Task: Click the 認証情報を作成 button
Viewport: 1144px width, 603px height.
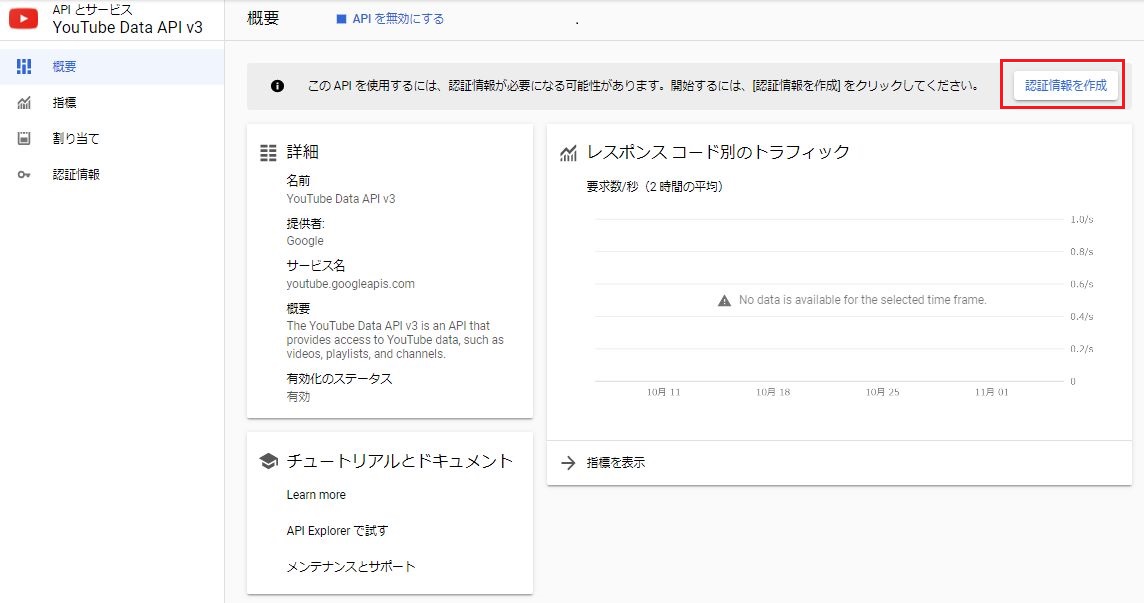Action: point(1065,85)
